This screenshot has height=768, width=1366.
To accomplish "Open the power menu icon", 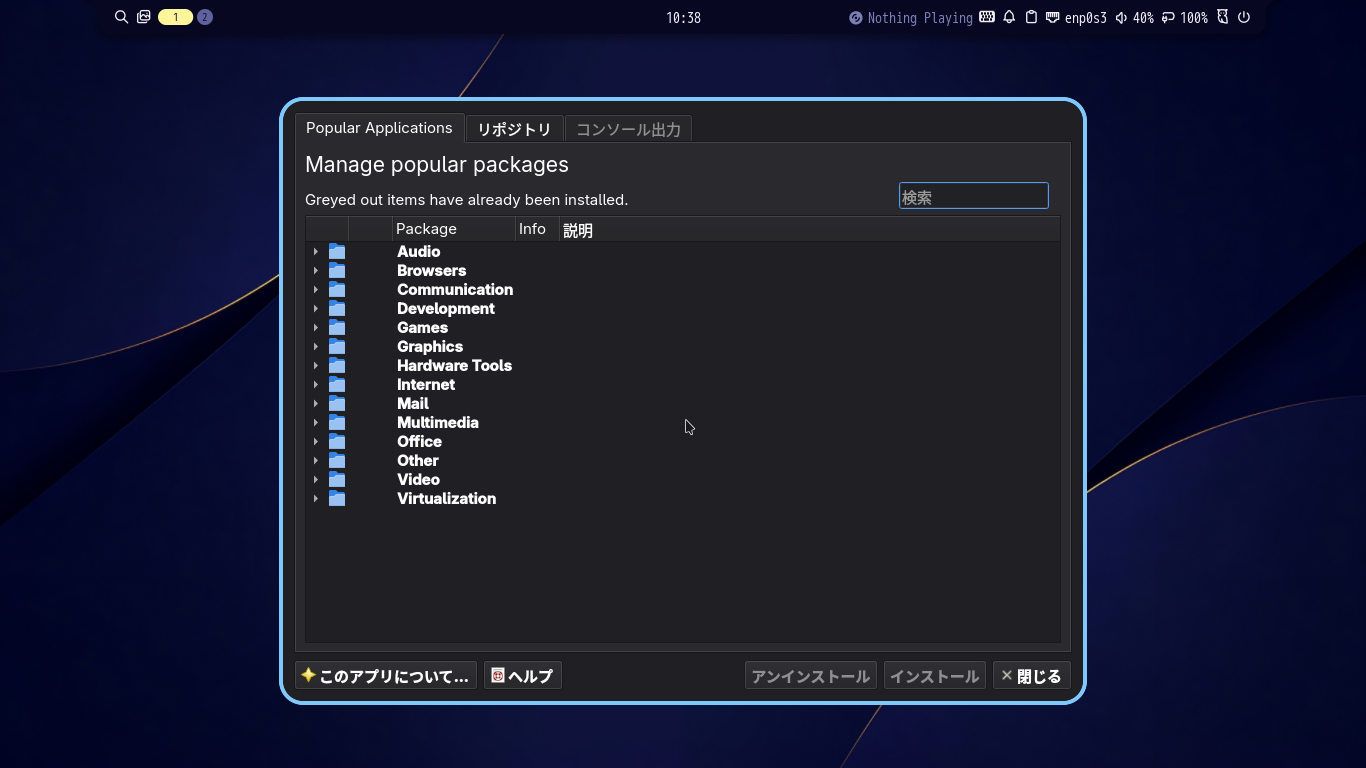I will (x=1244, y=17).
